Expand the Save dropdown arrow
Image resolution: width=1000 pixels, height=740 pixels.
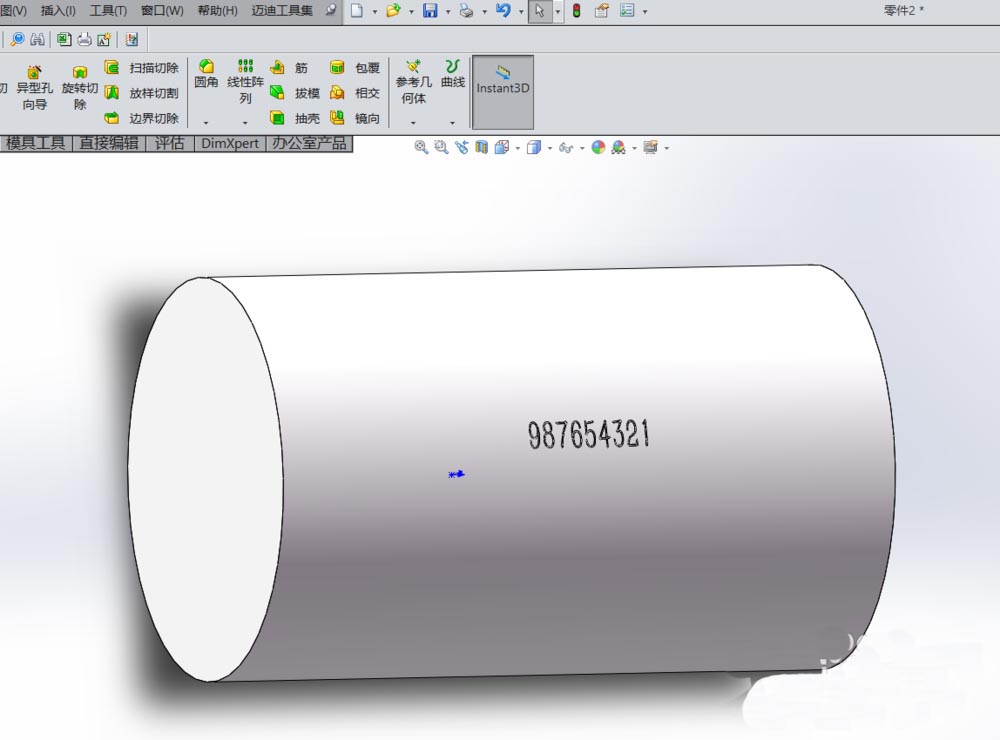[448, 11]
